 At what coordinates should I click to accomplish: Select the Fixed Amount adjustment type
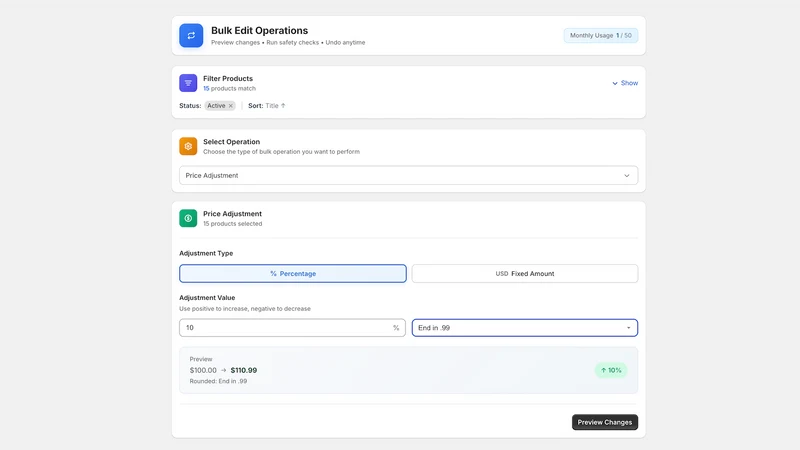click(x=524, y=273)
